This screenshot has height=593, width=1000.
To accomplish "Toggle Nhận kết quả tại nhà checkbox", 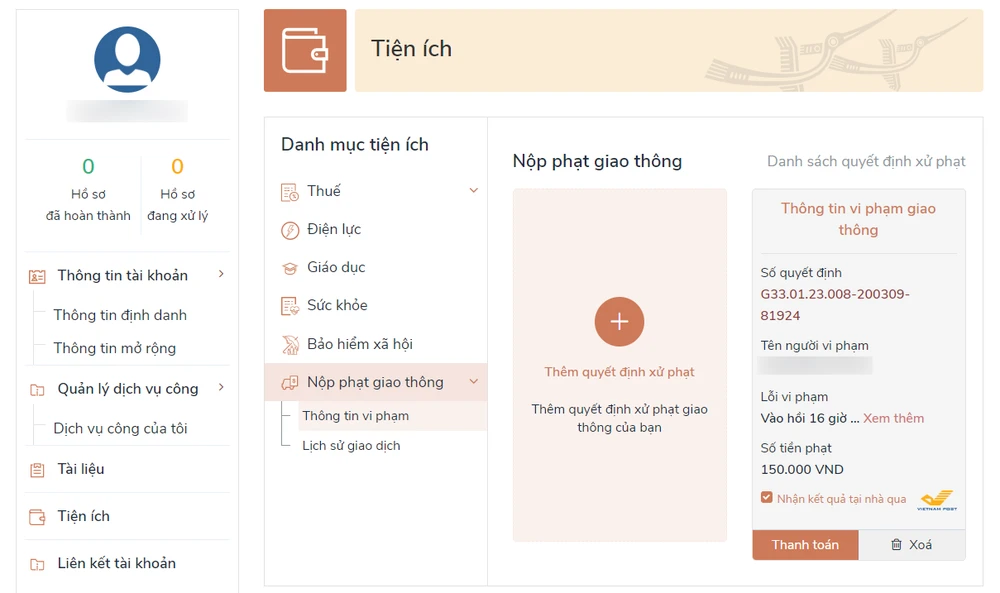I will [x=767, y=498].
